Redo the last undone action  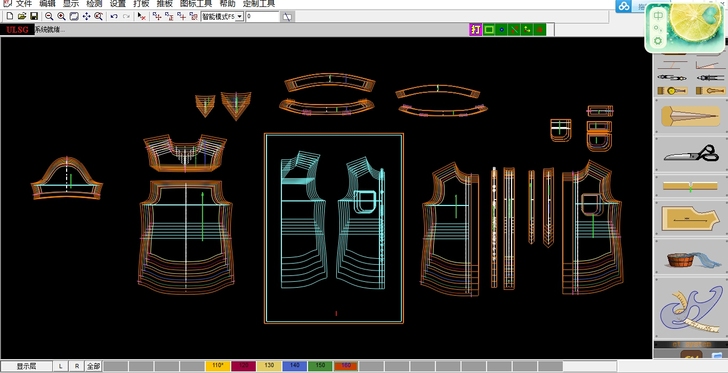pyautogui.click(x=126, y=16)
